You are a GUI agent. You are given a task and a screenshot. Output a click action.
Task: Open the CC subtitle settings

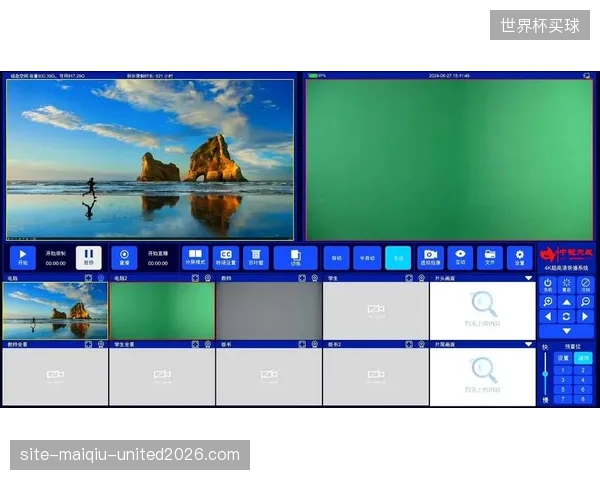[x=226, y=258]
